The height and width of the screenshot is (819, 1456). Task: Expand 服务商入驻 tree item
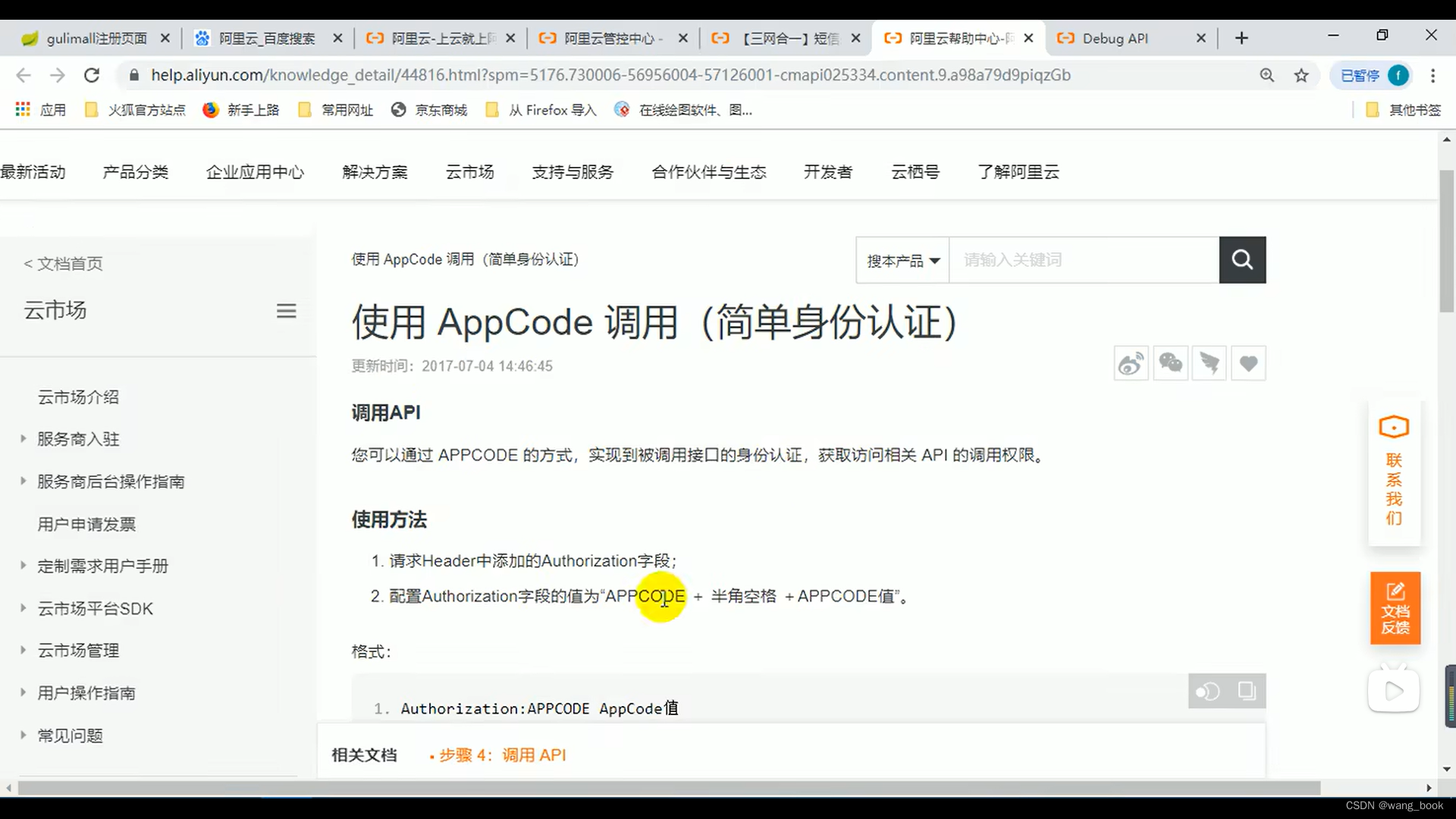(23, 438)
